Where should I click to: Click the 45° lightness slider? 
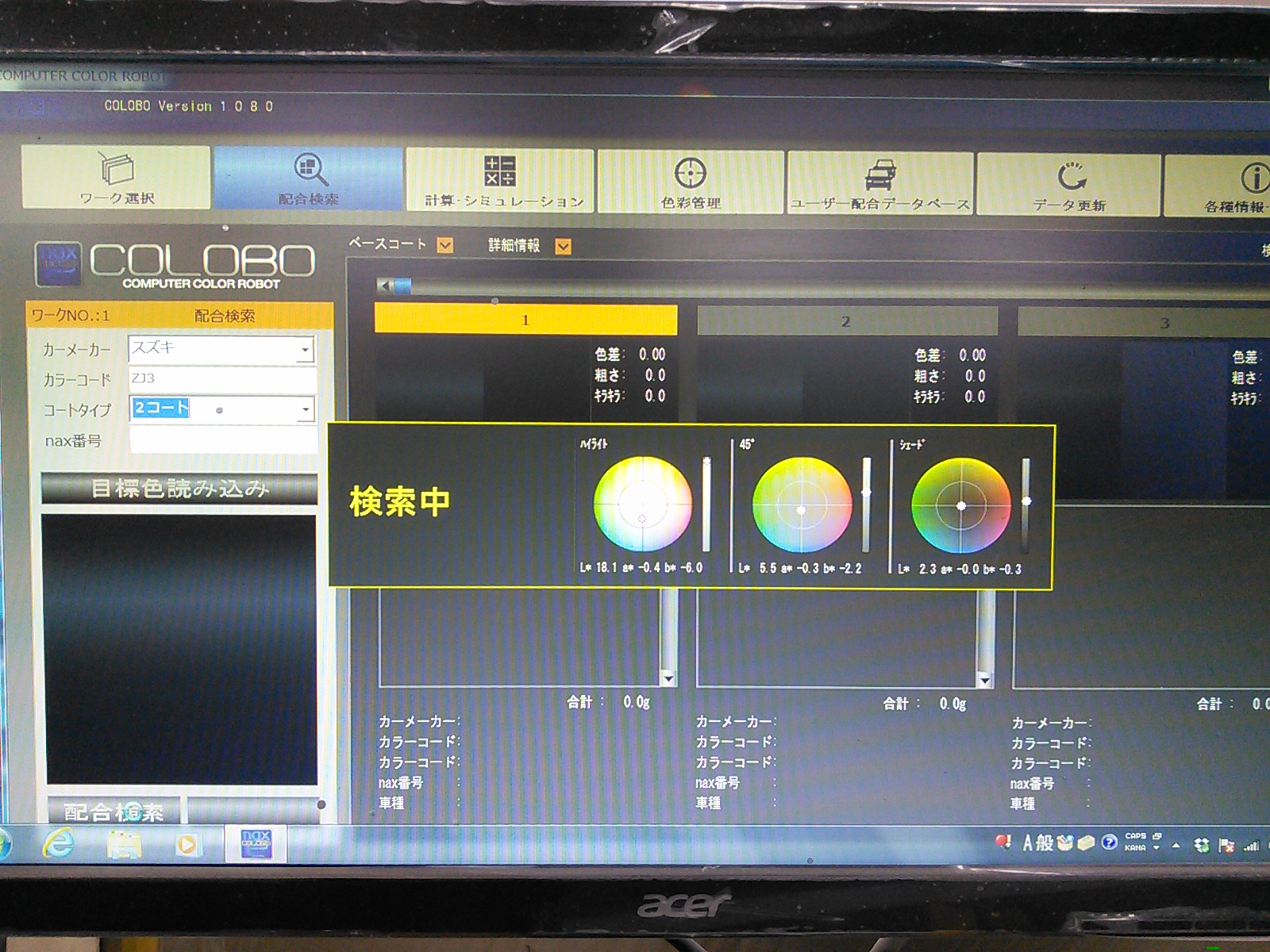pos(867,505)
